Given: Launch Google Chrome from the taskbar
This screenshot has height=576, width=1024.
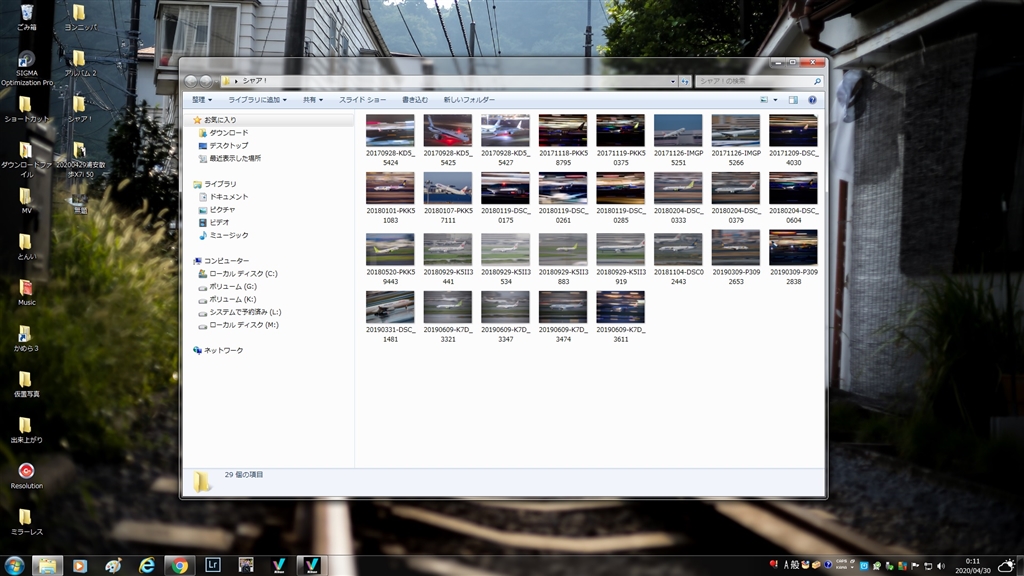Looking at the screenshot, I should point(179,565).
